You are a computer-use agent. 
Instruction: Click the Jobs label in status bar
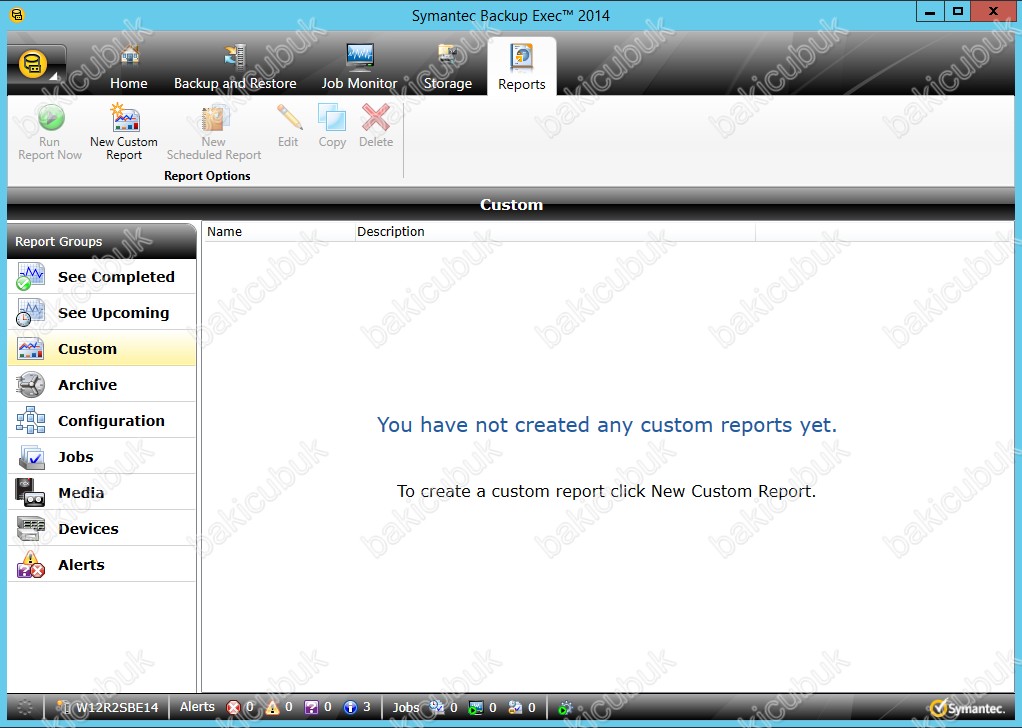[x=405, y=707]
